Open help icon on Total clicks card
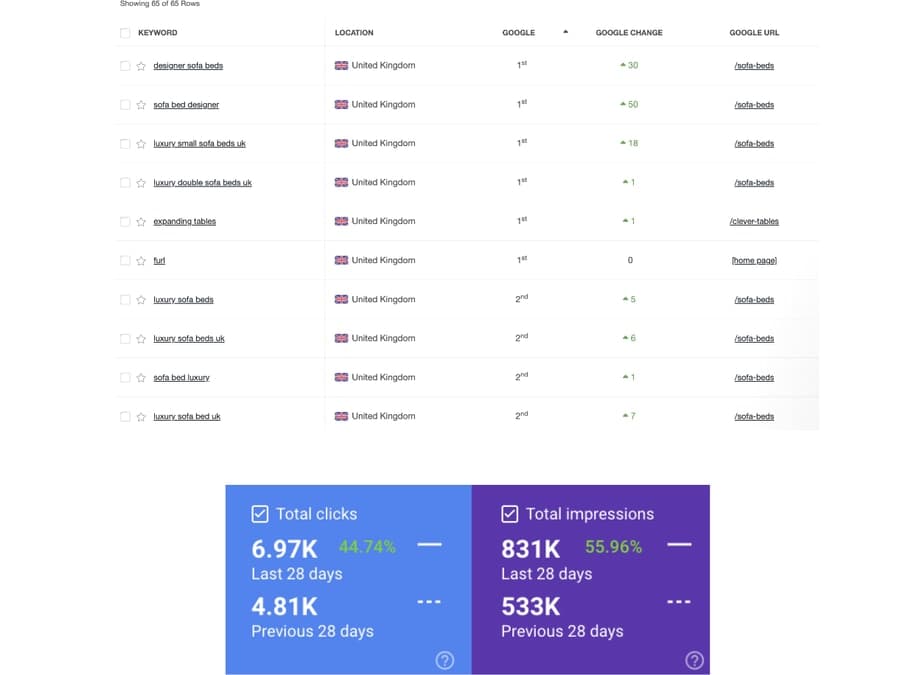900x675 pixels. point(445,661)
